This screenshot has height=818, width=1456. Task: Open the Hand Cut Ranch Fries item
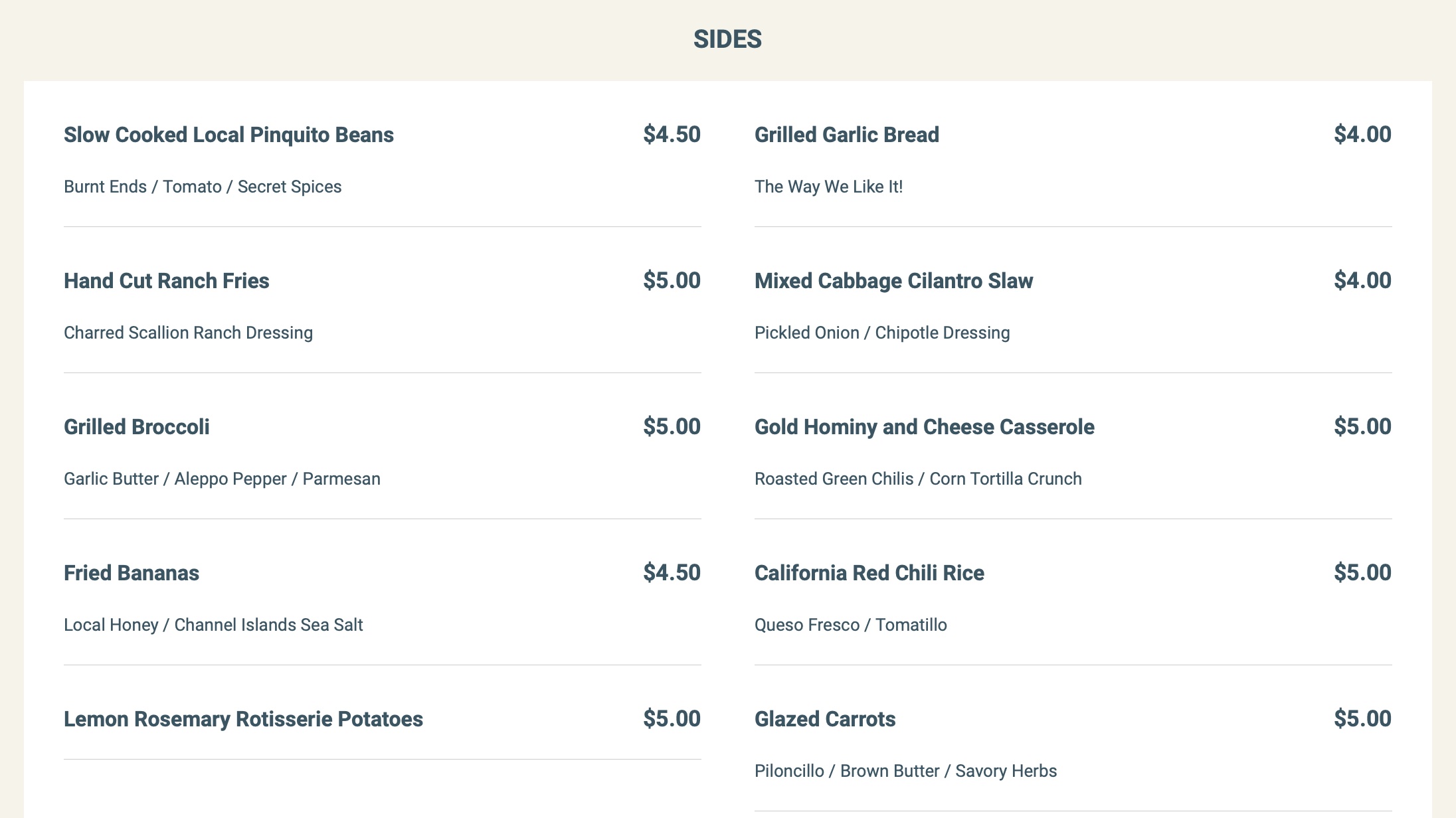(x=166, y=281)
